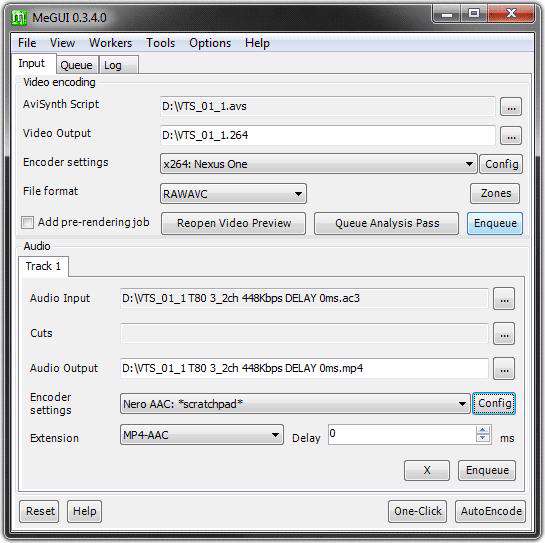The height and width of the screenshot is (543, 545).
Task: Launch the One-Click encoder
Action: coord(417,511)
